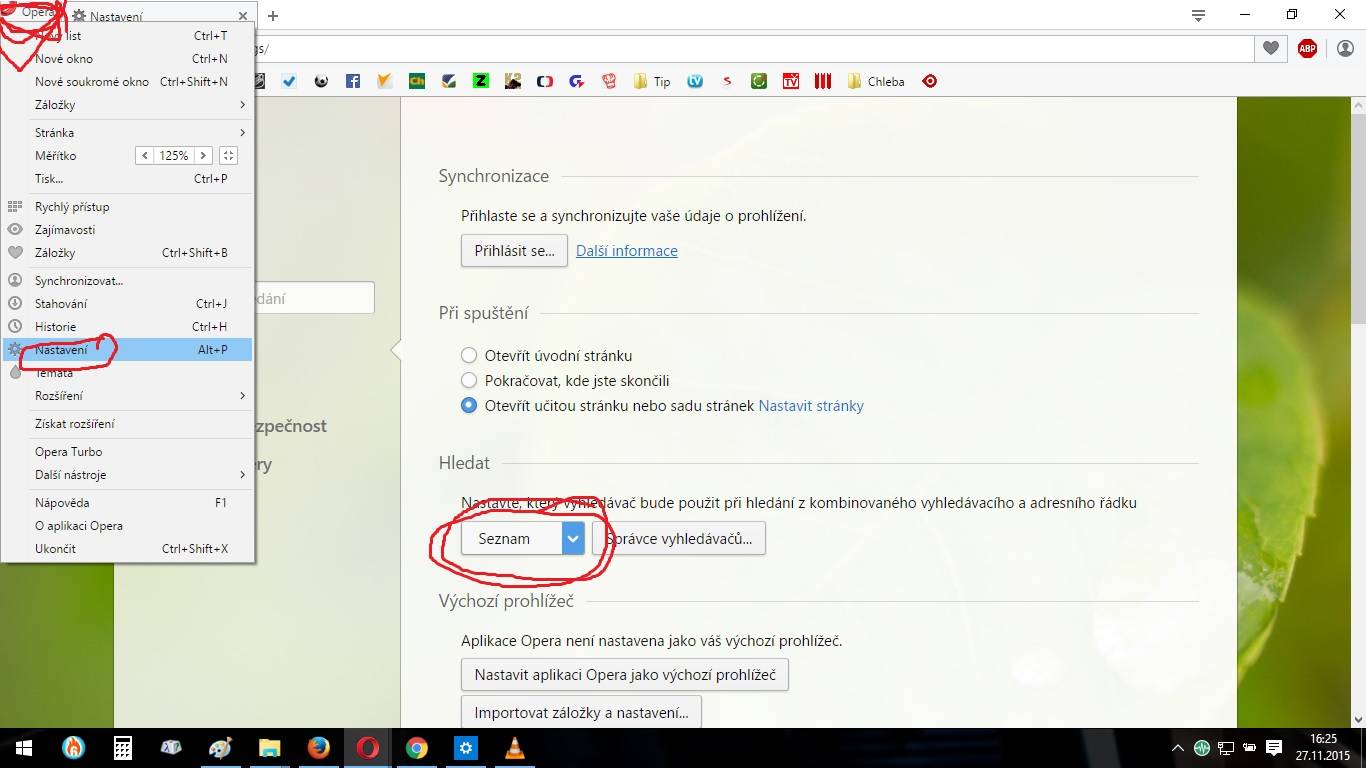Screen dimensions: 1366x768
Task: Open the Další informace link
Action: 627,251
